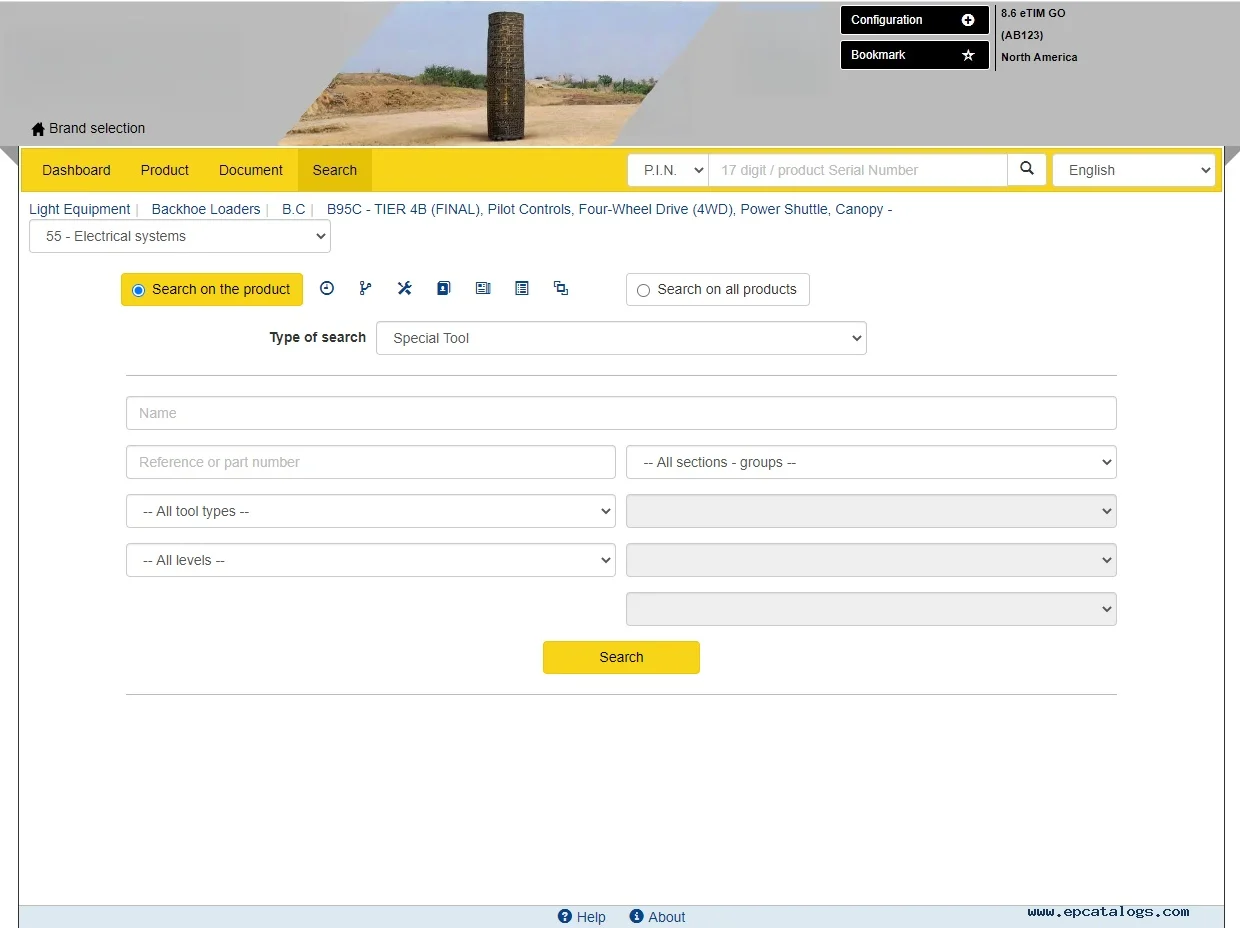Click the branch diagram icon

click(365, 288)
